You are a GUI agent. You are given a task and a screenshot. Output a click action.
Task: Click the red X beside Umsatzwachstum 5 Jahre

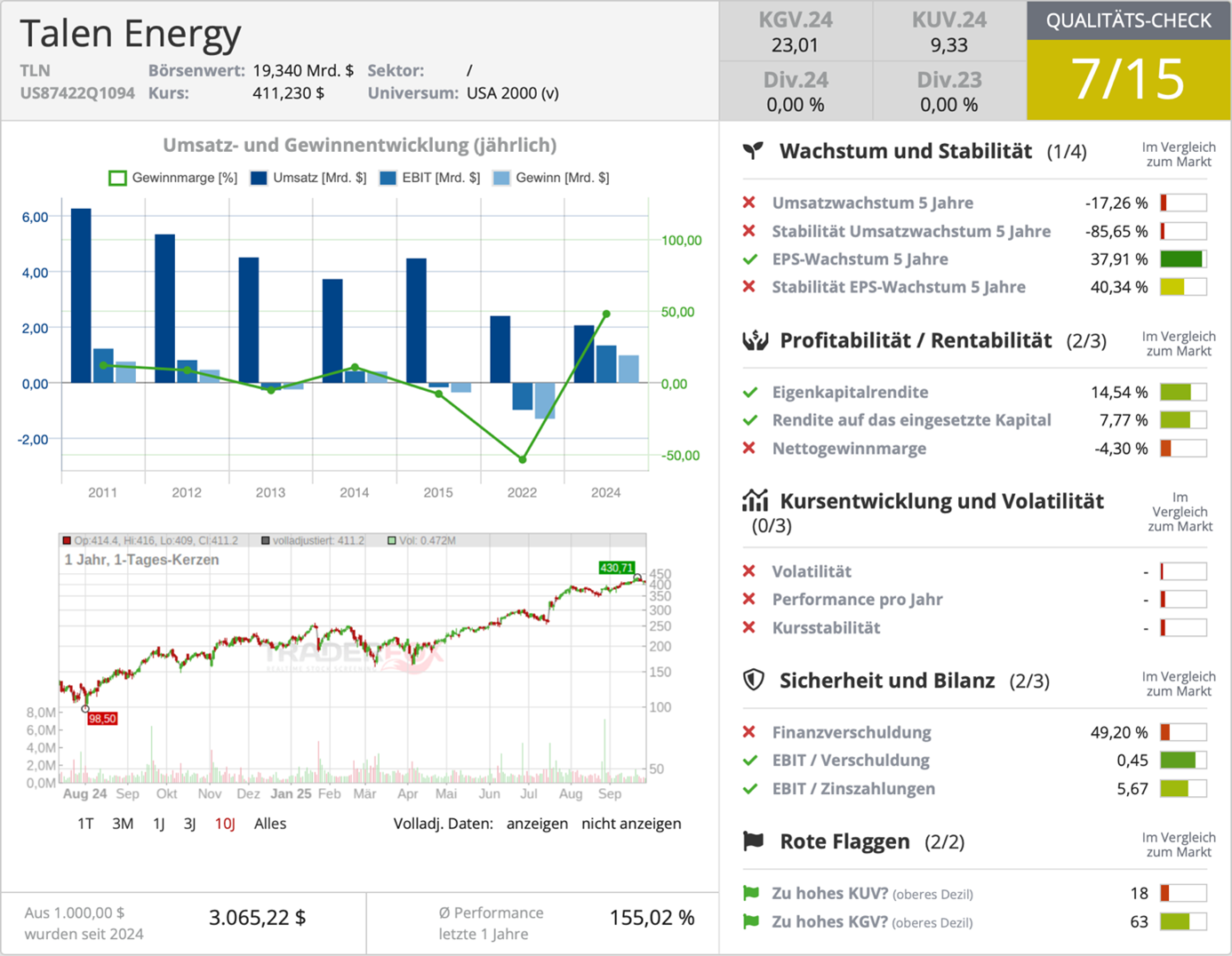tap(749, 203)
